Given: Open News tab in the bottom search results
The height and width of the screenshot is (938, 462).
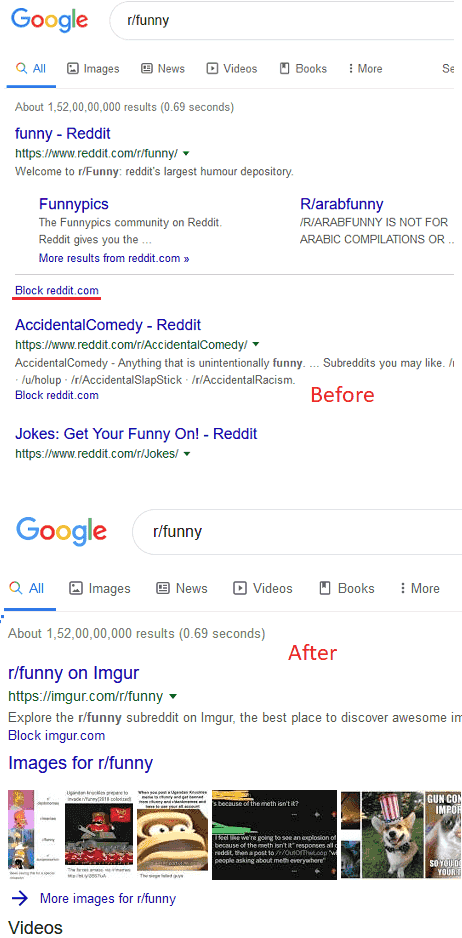Looking at the screenshot, I should pyautogui.click(x=182, y=589).
